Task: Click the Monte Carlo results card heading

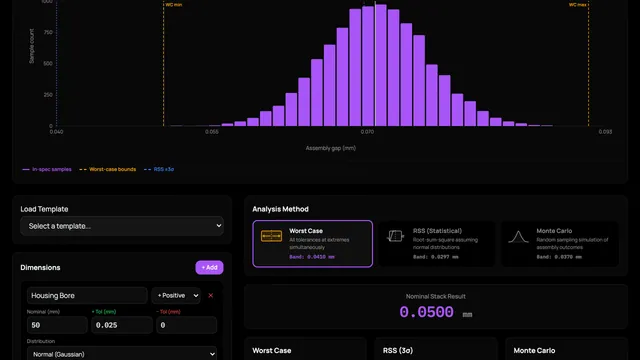Action: point(534,351)
